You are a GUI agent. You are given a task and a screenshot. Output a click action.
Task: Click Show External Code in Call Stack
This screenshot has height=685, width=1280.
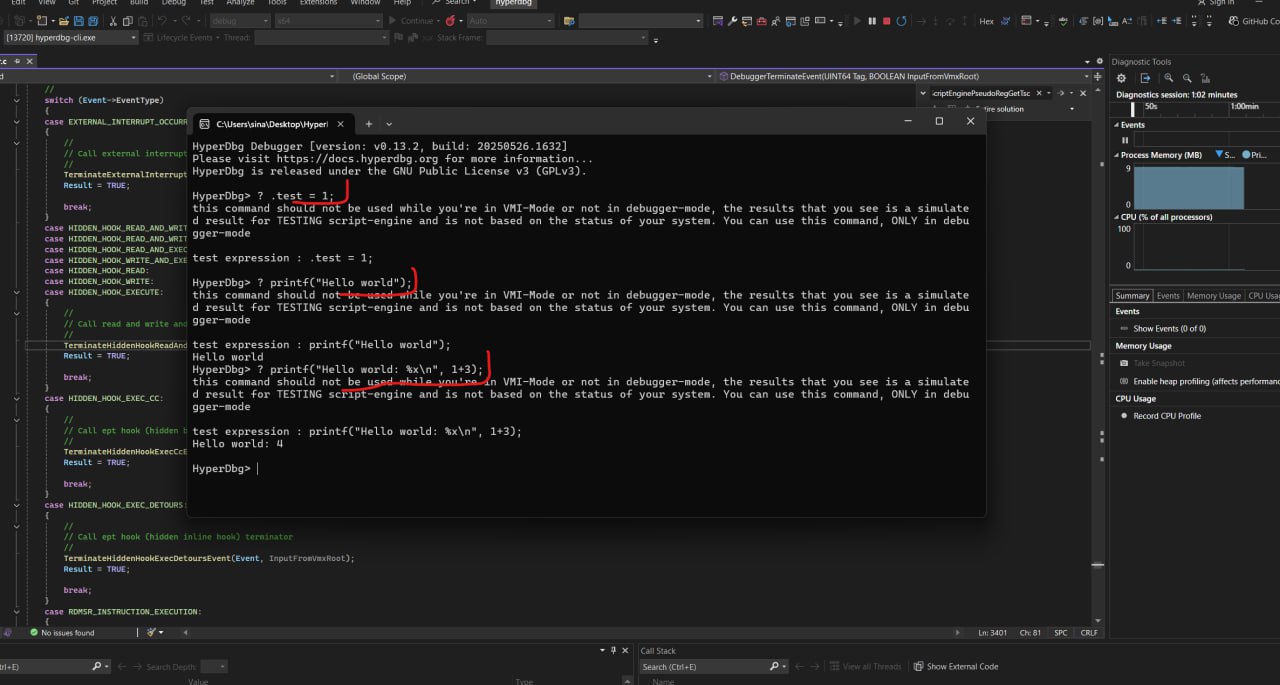point(955,667)
